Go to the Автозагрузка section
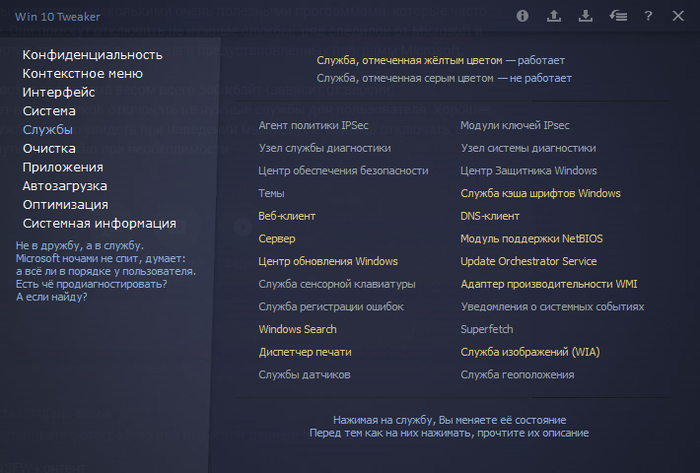 tap(65, 186)
